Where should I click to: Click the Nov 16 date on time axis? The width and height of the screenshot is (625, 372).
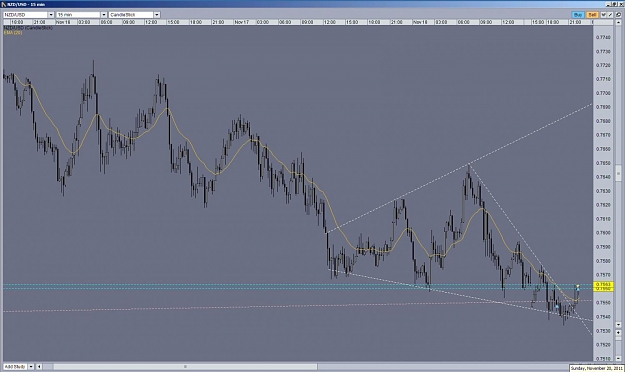point(63,22)
